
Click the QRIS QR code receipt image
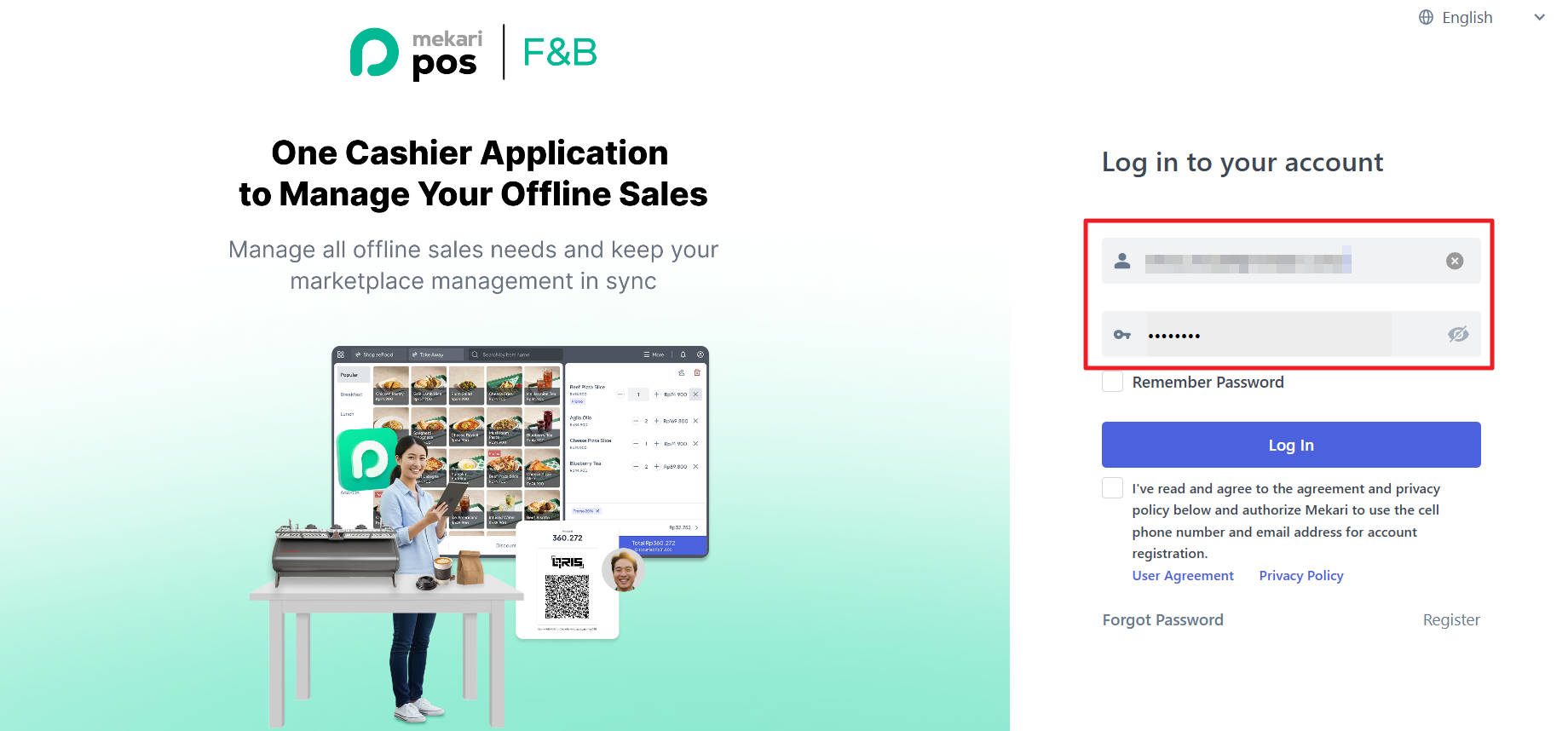(568, 583)
